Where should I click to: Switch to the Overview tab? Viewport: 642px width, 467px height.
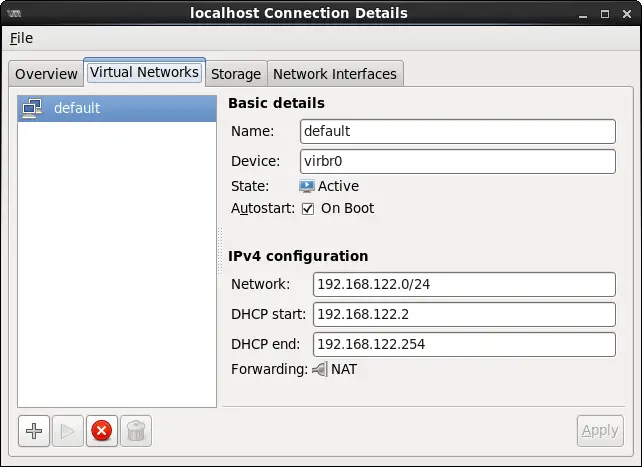(x=46, y=74)
